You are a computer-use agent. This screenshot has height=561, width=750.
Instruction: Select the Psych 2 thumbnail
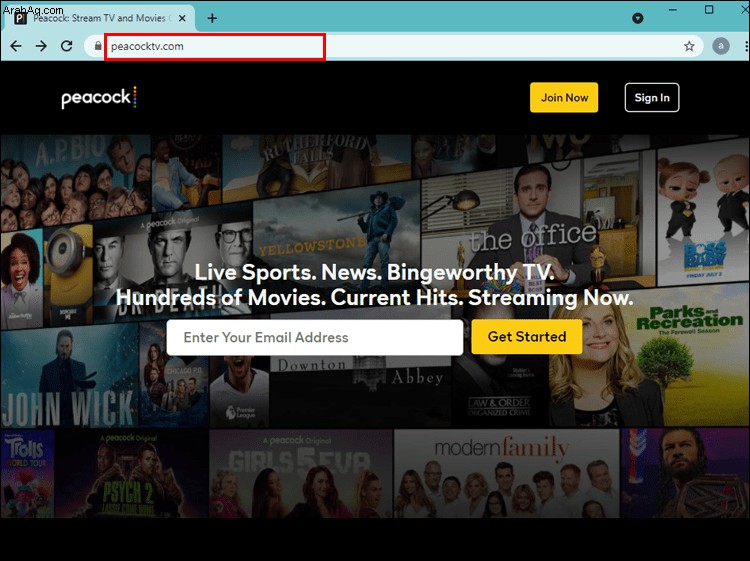pos(132,473)
